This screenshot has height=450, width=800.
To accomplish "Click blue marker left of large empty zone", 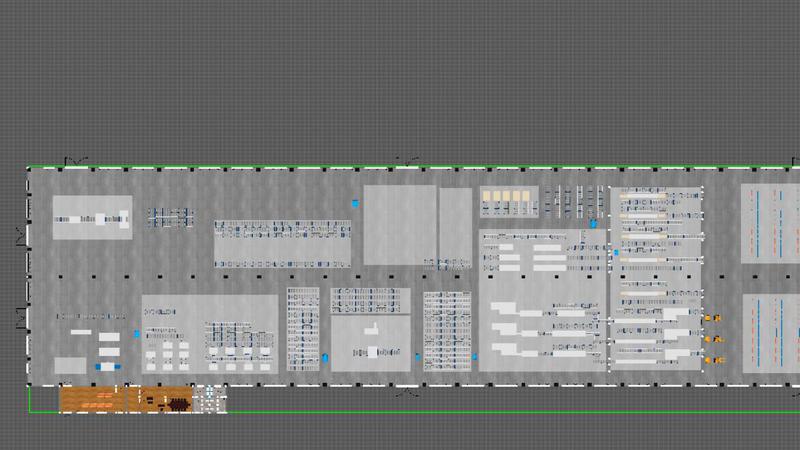I will point(354,203).
